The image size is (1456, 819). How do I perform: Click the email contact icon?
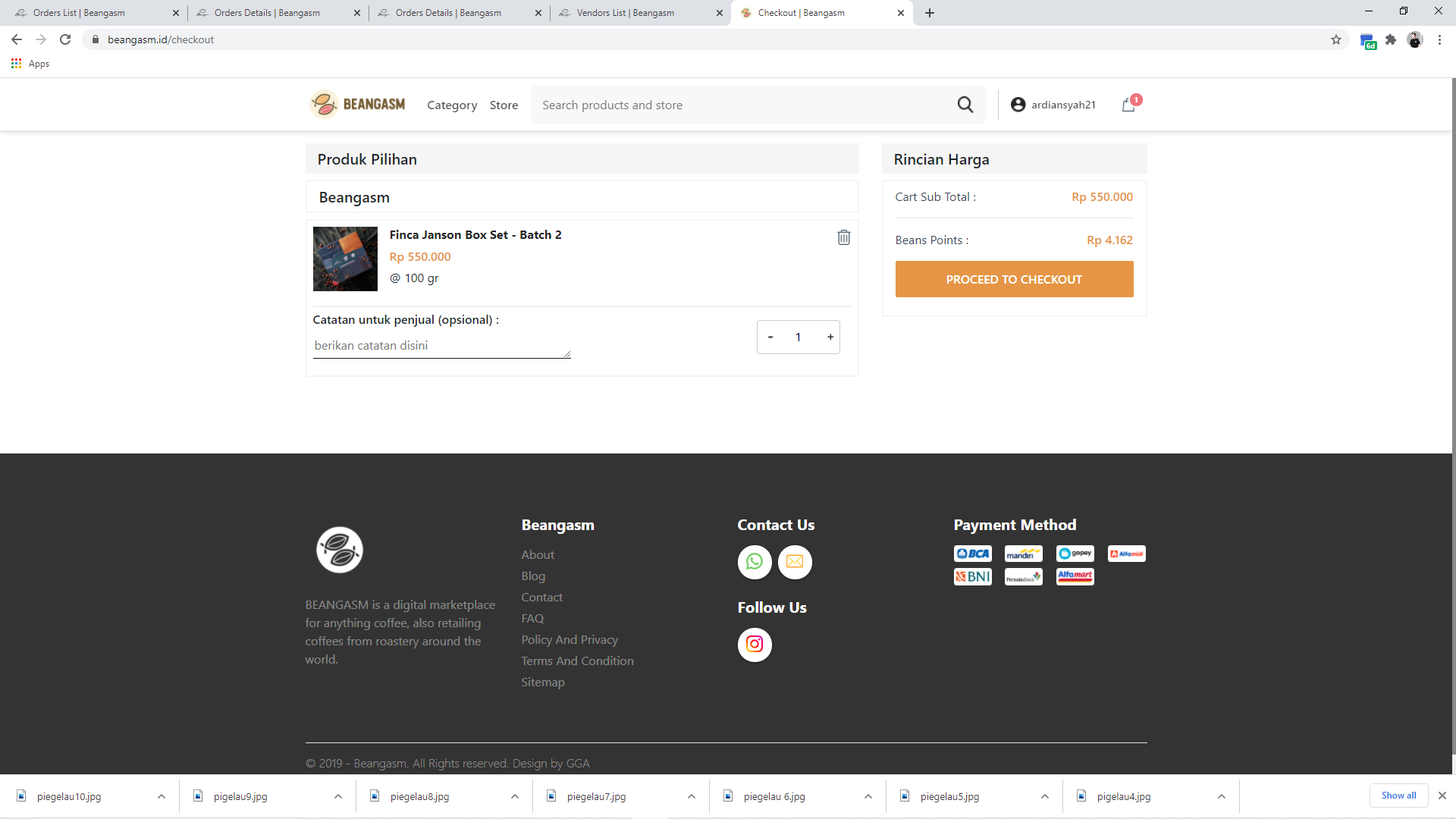[x=795, y=562]
